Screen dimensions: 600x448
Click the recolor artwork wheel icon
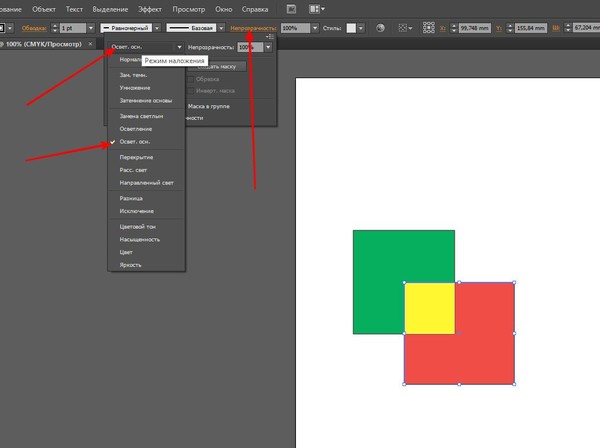(x=380, y=28)
